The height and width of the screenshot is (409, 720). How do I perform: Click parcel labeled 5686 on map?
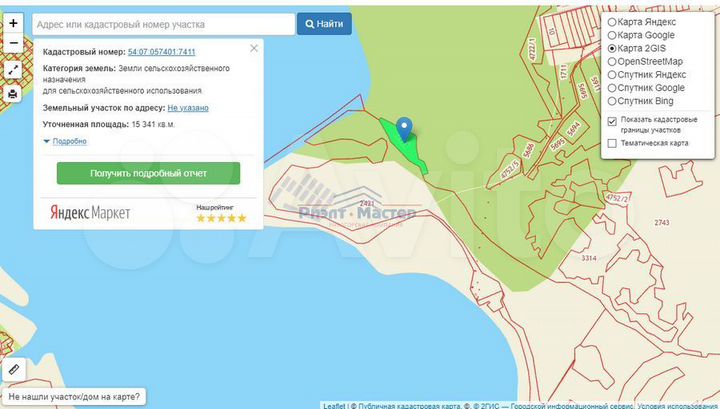529,151
